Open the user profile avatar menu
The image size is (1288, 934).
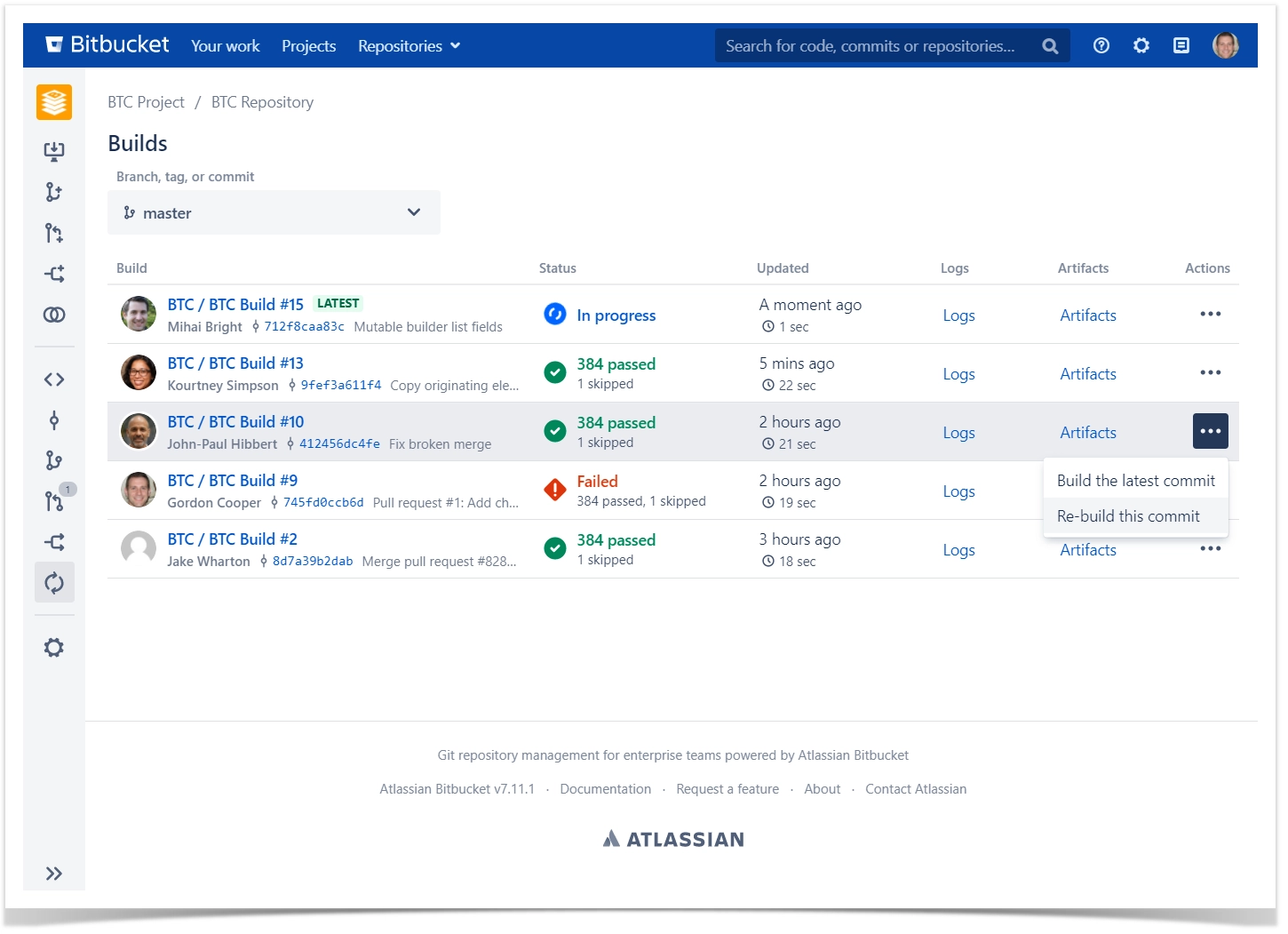click(x=1226, y=45)
